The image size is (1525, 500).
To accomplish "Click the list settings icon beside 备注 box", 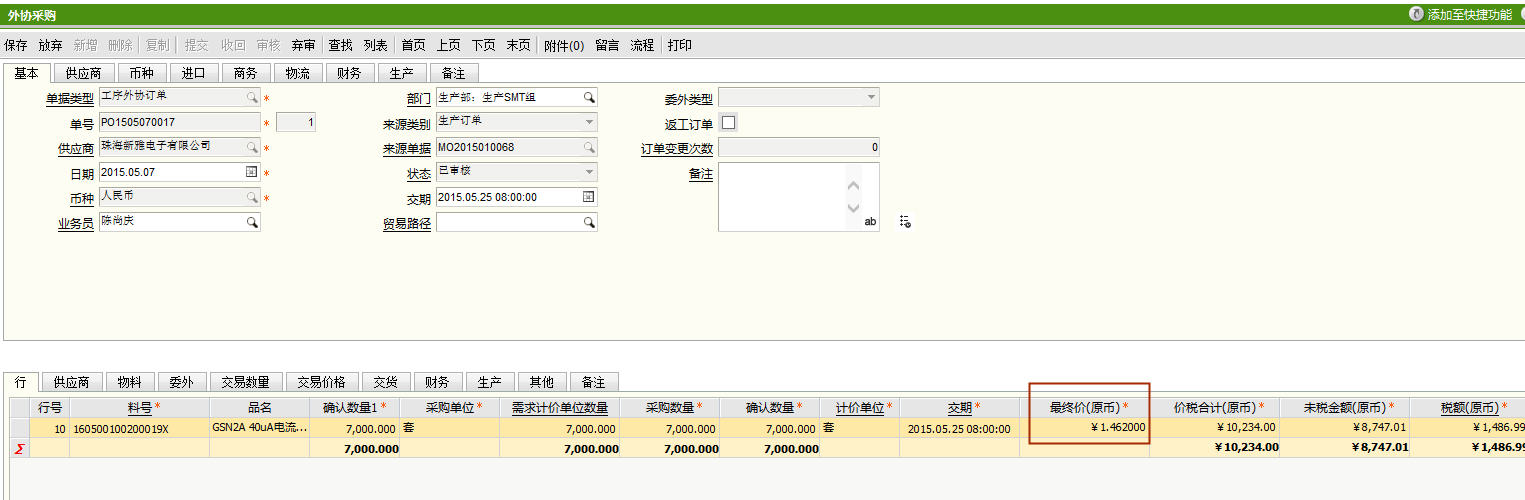I will (904, 221).
